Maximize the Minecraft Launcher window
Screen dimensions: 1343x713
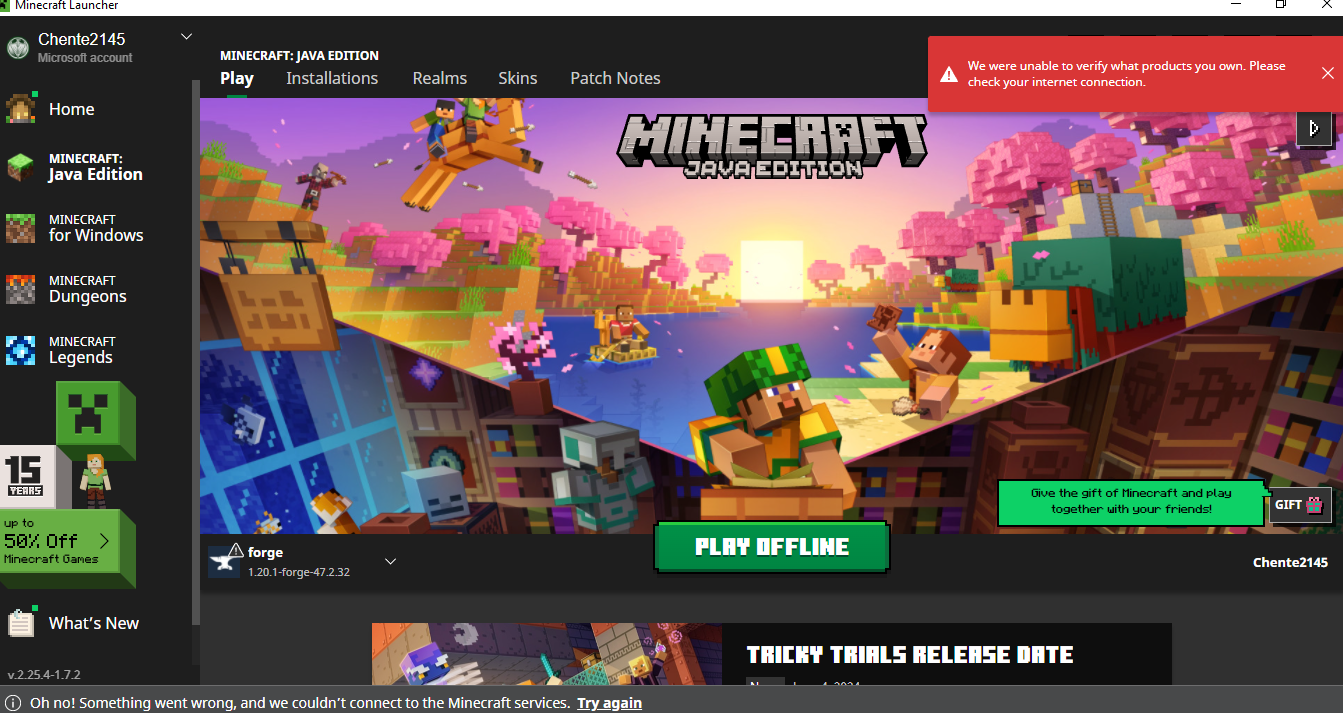point(1281,5)
